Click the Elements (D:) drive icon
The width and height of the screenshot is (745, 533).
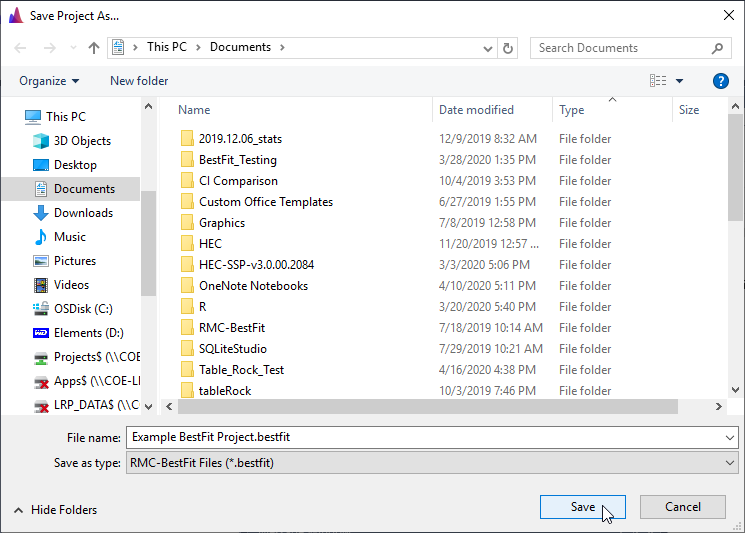[41, 333]
